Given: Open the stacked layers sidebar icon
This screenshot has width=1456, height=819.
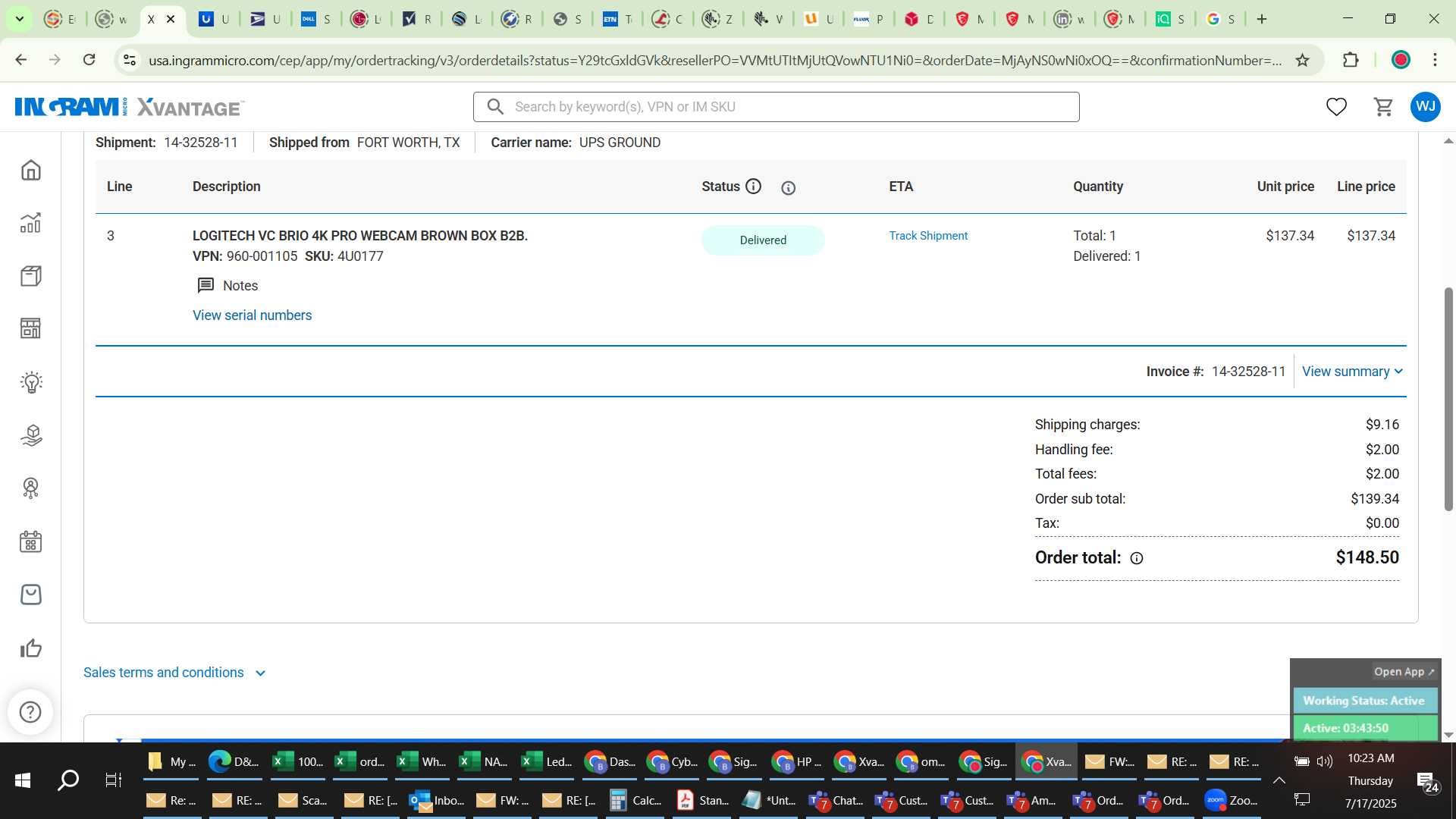Looking at the screenshot, I should 31,435.
